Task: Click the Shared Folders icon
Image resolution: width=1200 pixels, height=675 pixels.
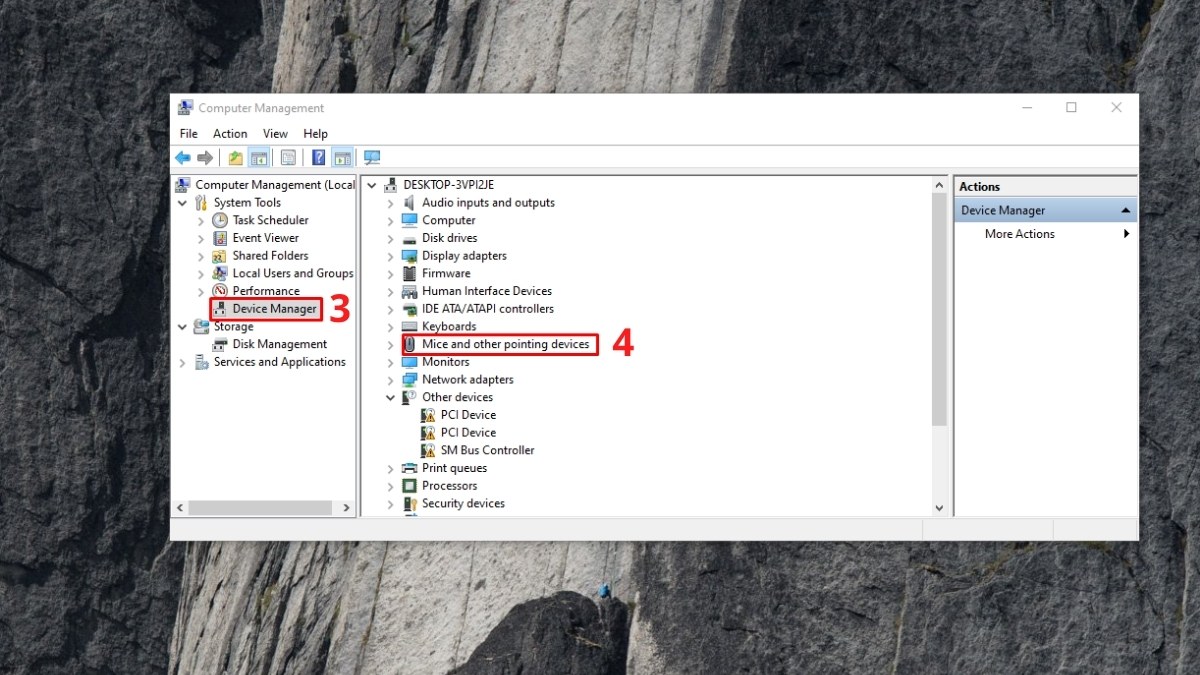Action: pos(220,256)
